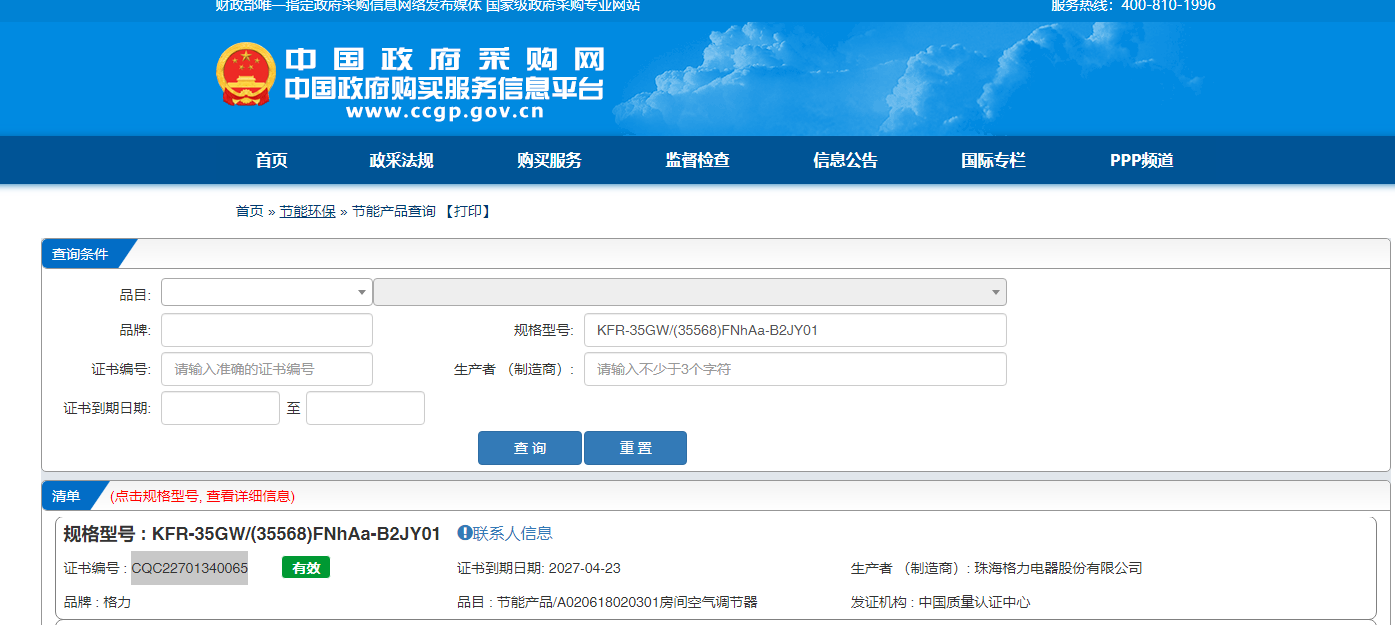
Task: Click the 【打印】 print link
Action: pos(467,211)
